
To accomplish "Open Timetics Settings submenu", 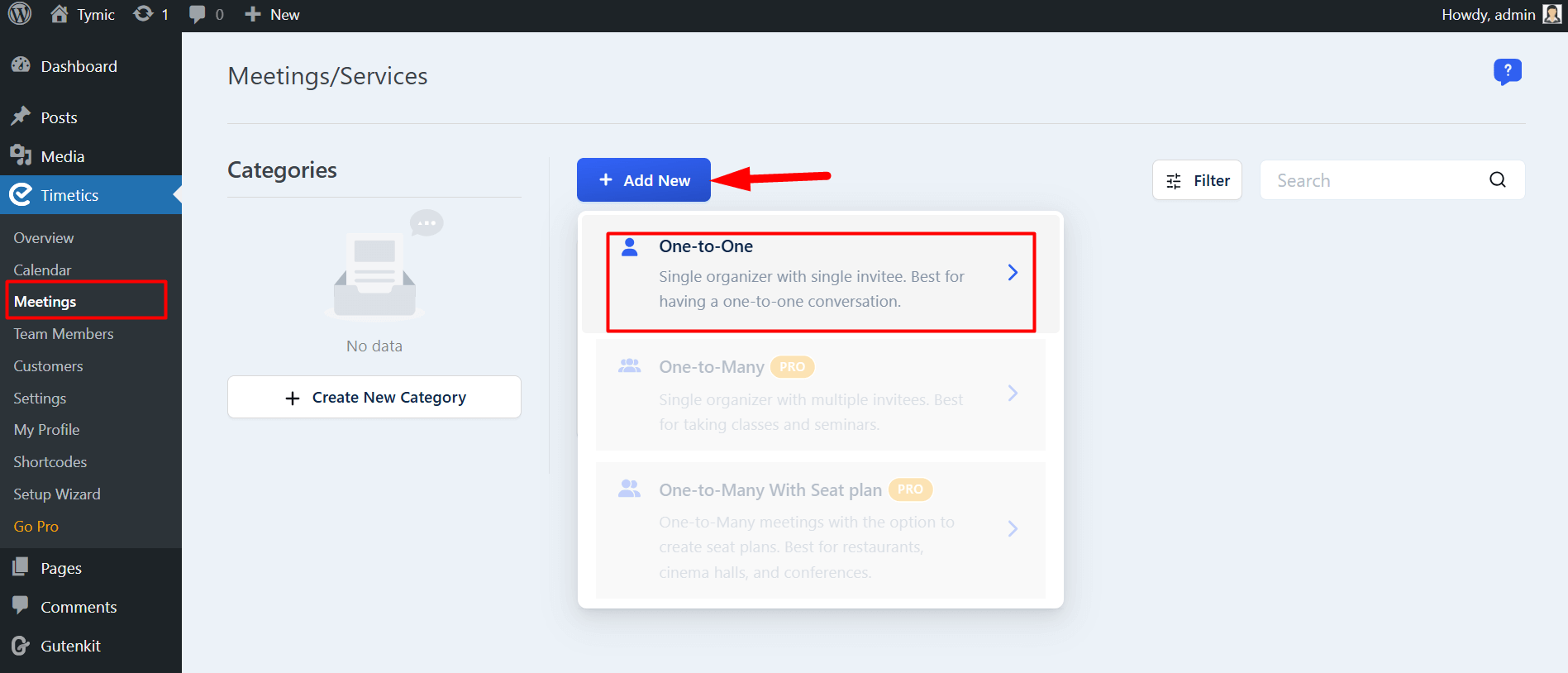I will (40, 399).
